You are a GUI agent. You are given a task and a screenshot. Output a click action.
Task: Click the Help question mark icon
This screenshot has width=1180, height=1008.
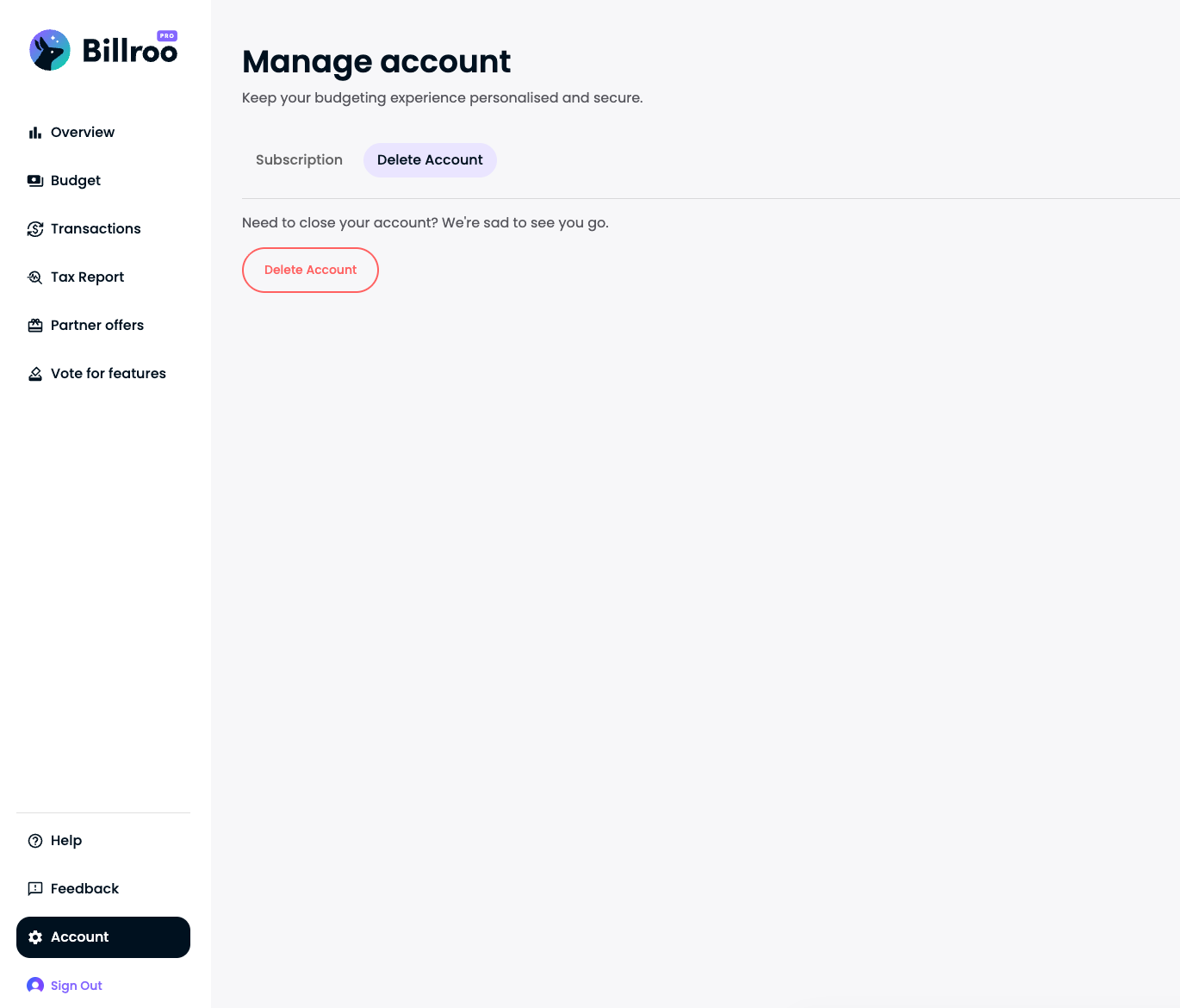coord(35,841)
